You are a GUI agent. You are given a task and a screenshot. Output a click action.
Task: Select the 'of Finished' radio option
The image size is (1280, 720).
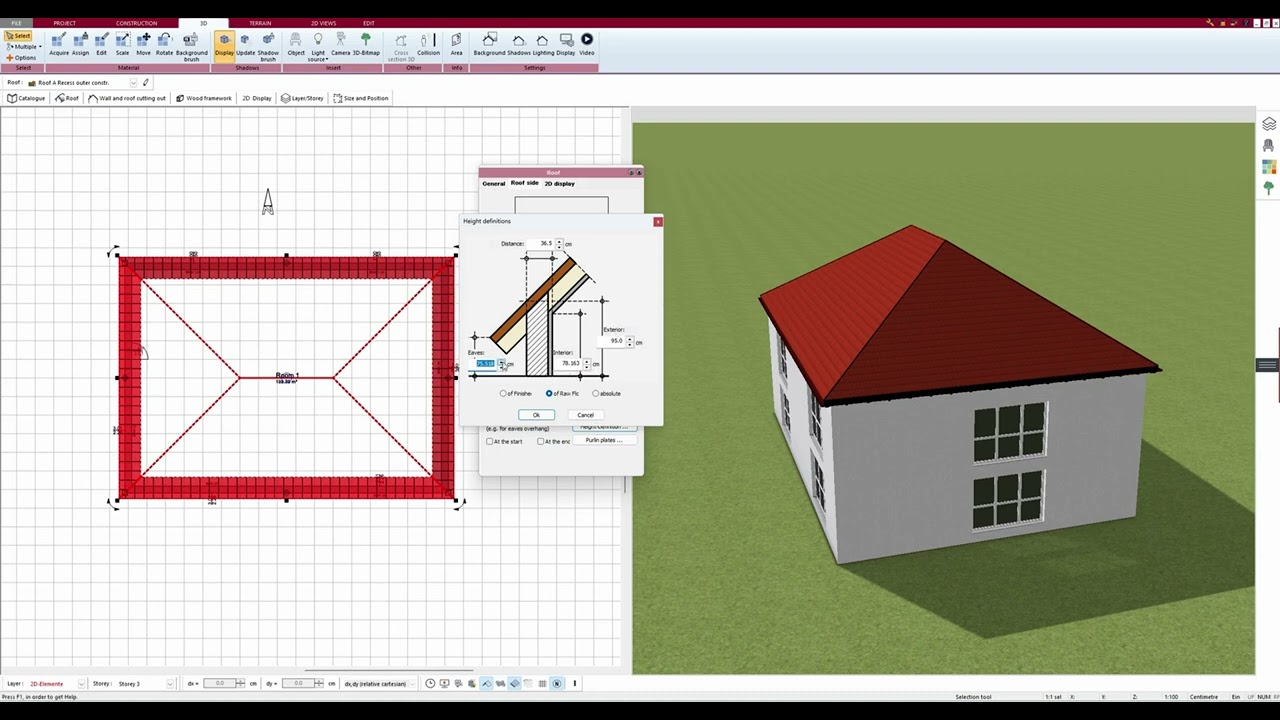click(x=516, y=393)
